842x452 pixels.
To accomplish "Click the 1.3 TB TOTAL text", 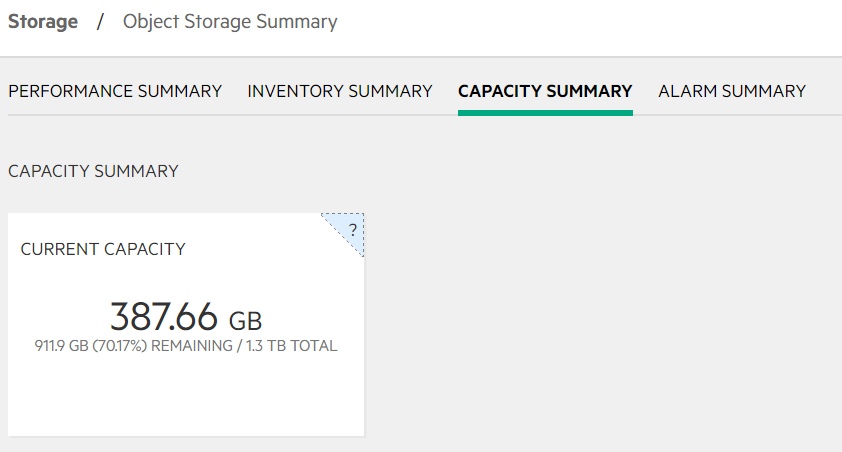I will [x=292, y=346].
